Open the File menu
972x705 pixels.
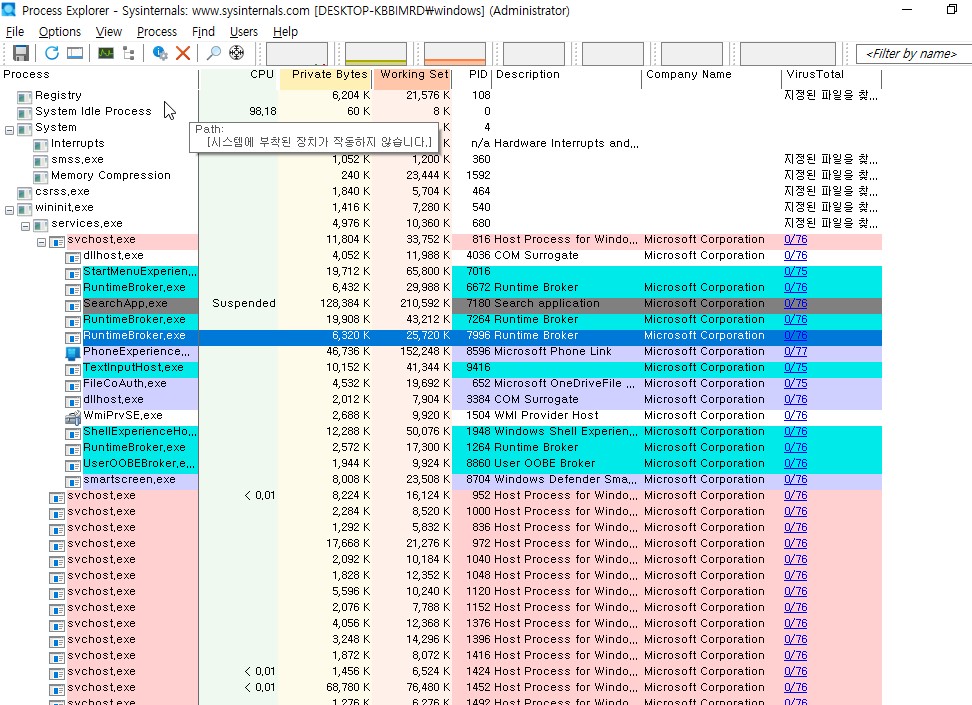click(15, 32)
